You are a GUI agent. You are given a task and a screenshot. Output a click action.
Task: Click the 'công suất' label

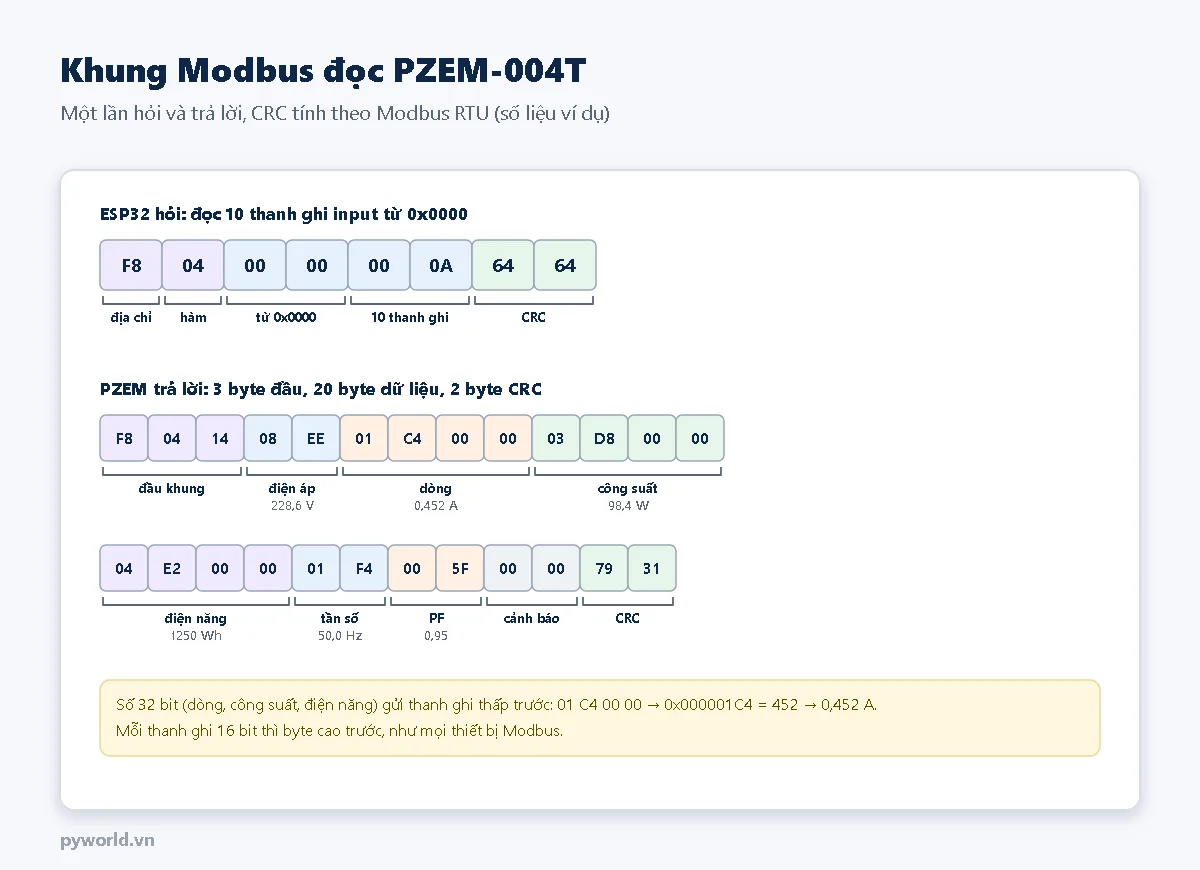coord(627,488)
